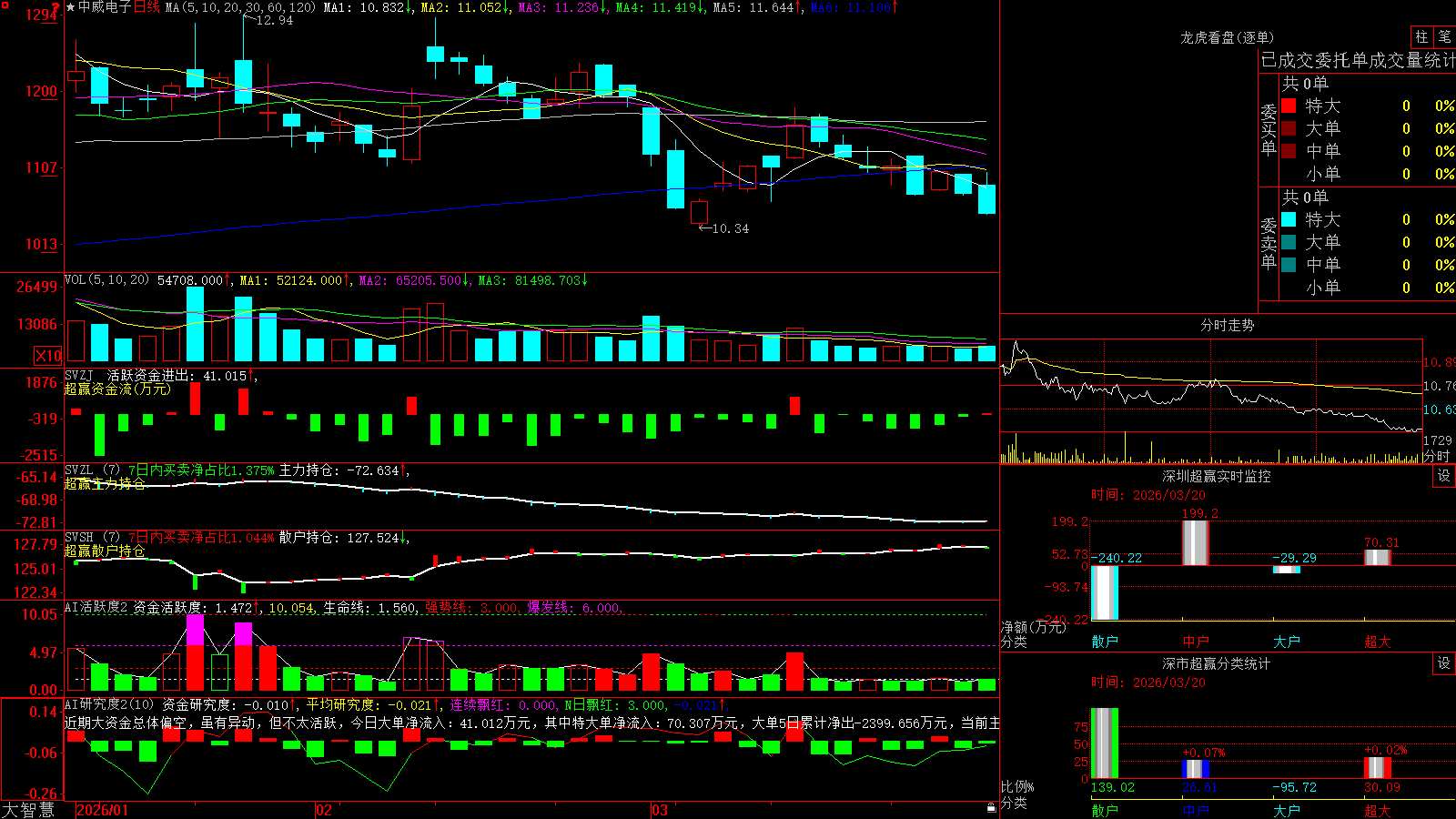1456x819 pixels.
Task: Click the star icon before 中威电子
Action: tap(70, 7)
